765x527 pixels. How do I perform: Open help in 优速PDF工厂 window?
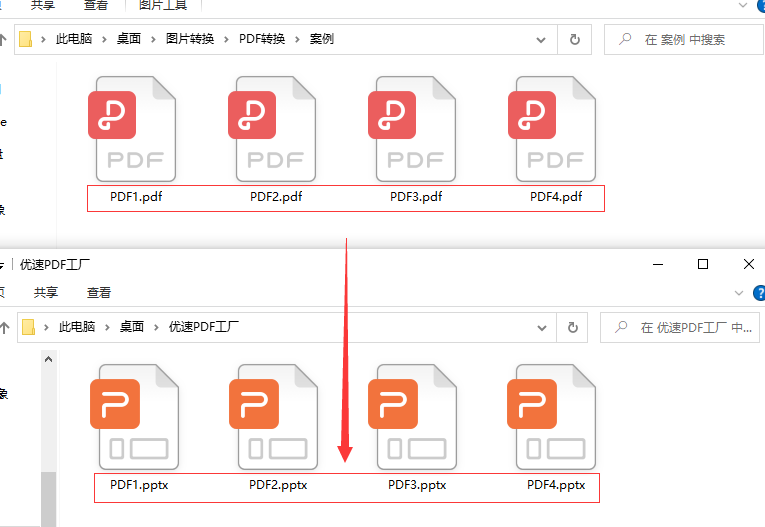click(759, 293)
